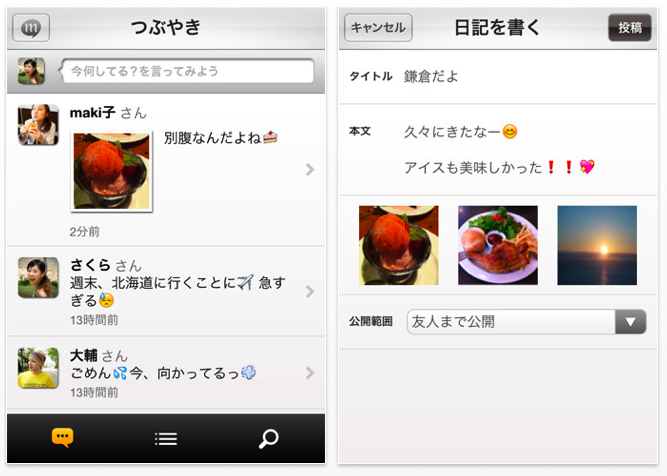Screen dimensions: 667x476
Task: Click the 投稿 post button
Action: [x=630, y=28]
